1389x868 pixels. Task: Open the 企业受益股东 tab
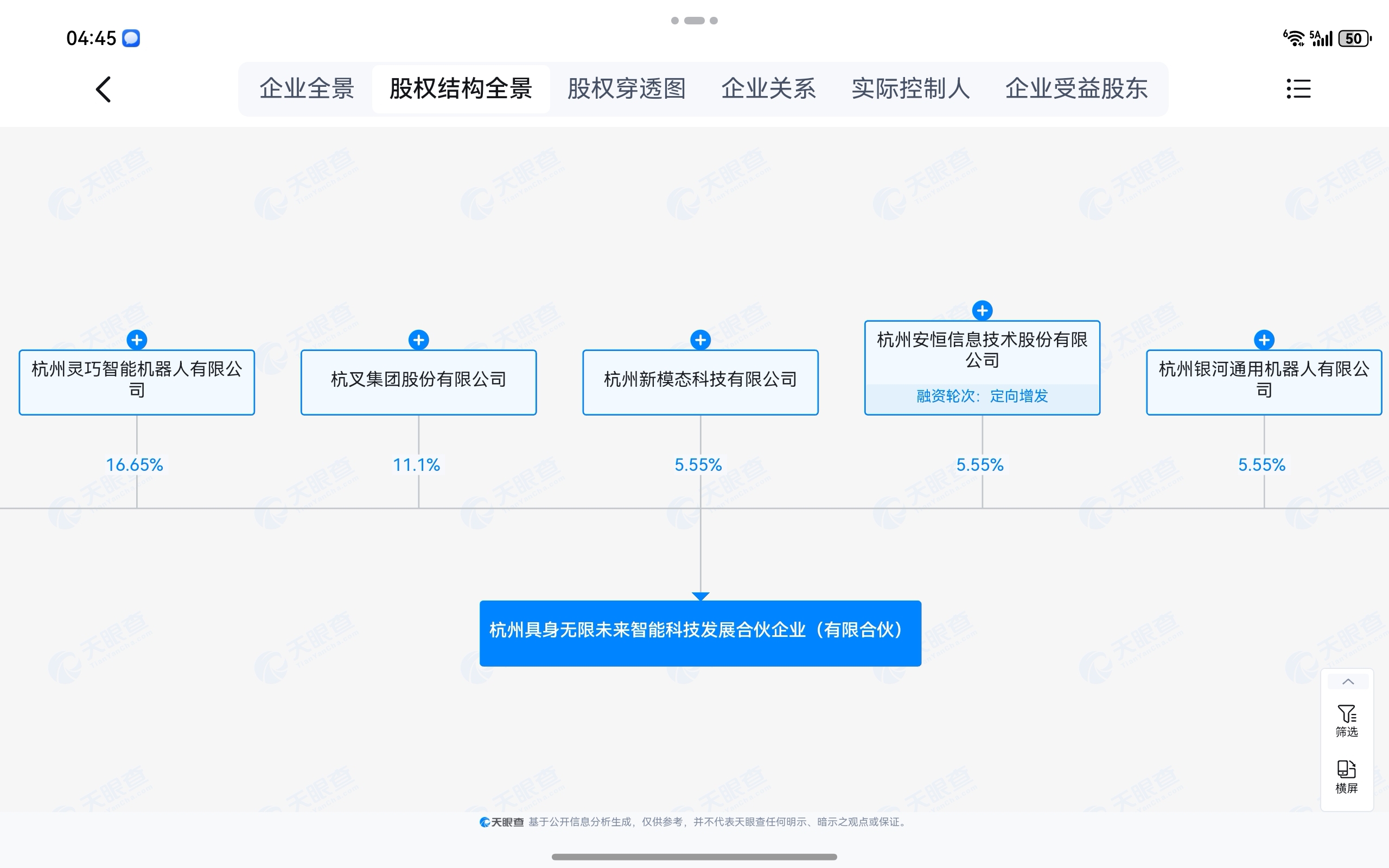coord(1076,89)
